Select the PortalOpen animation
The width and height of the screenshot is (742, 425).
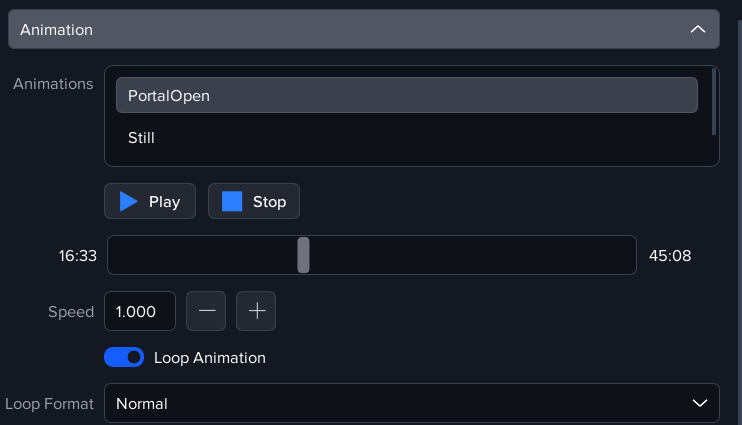tap(406, 96)
